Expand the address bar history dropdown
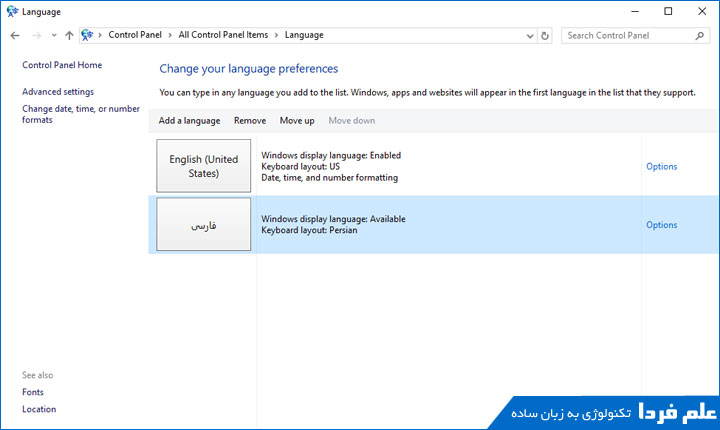Viewport: 720px width, 430px height. coord(530,35)
